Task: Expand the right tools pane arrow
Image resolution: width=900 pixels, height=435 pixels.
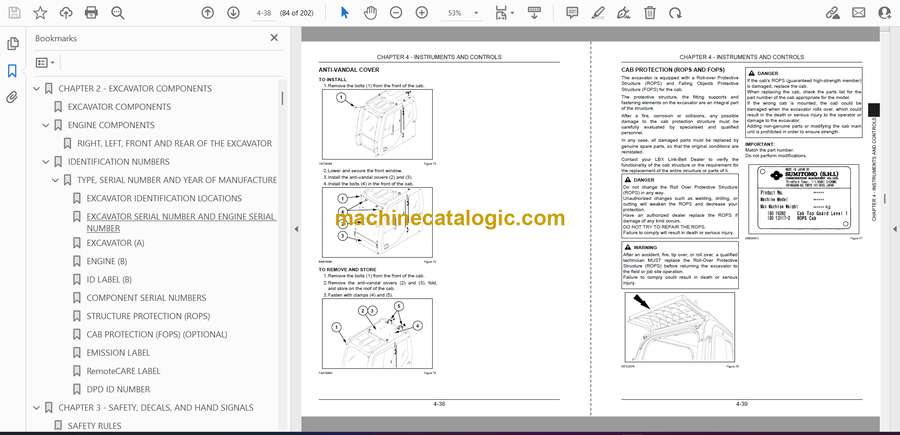Action: [x=895, y=228]
